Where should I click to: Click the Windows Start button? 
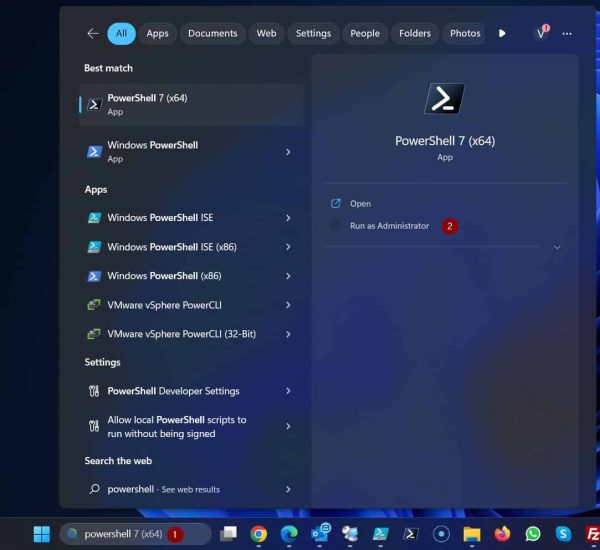tap(42, 534)
